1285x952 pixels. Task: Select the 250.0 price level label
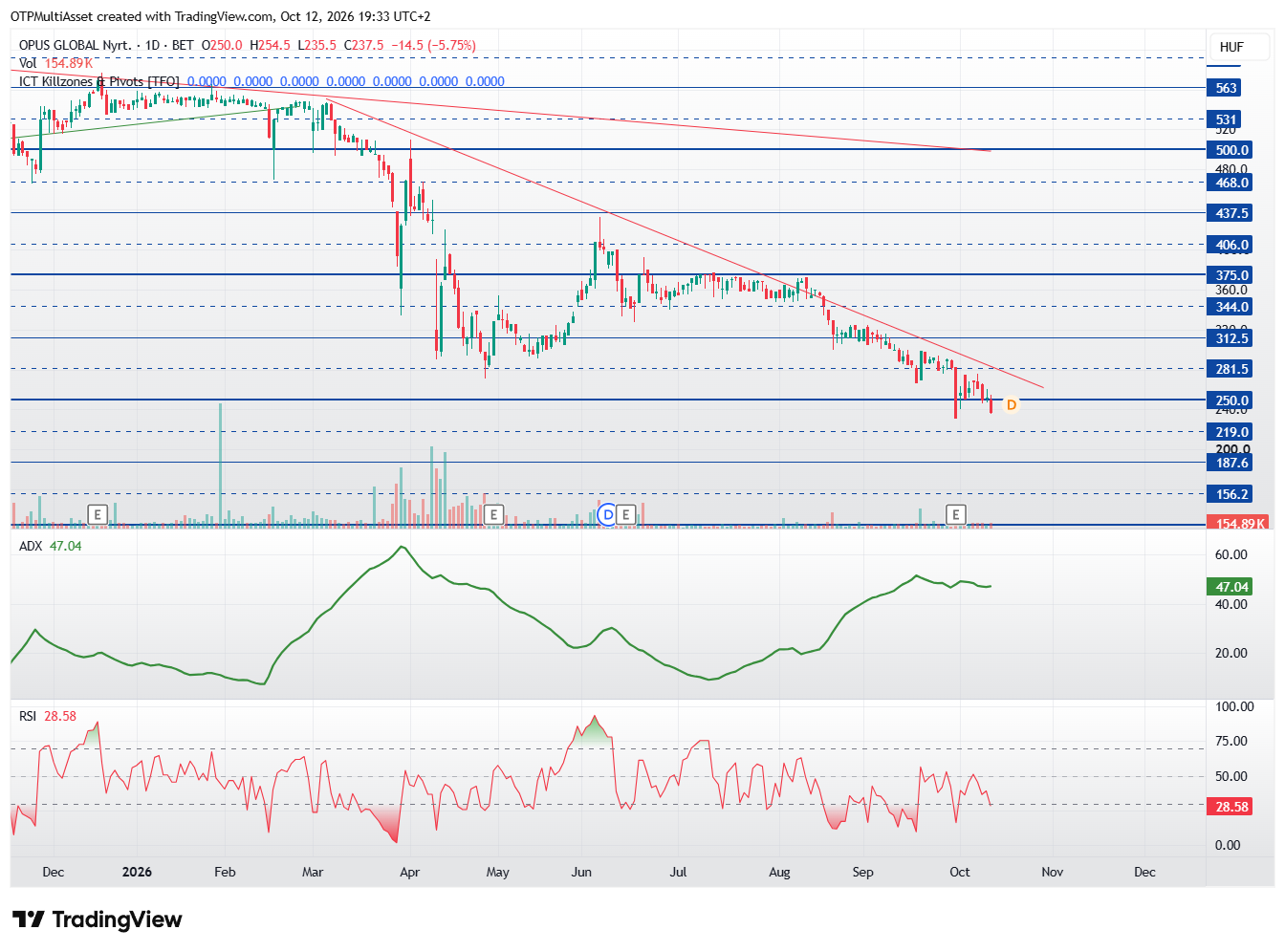coord(1231,400)
